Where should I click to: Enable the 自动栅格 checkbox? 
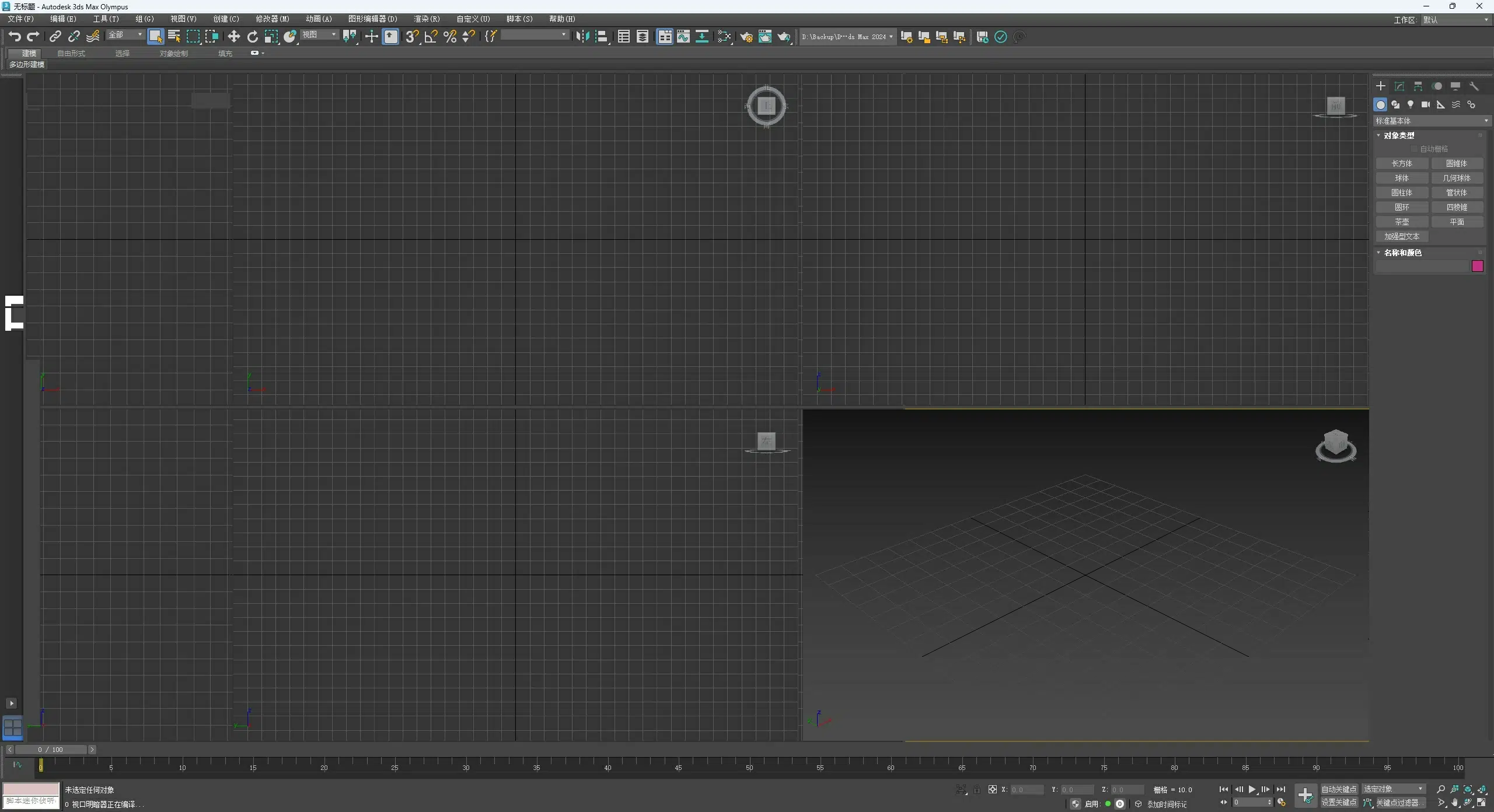[1414, 149]
